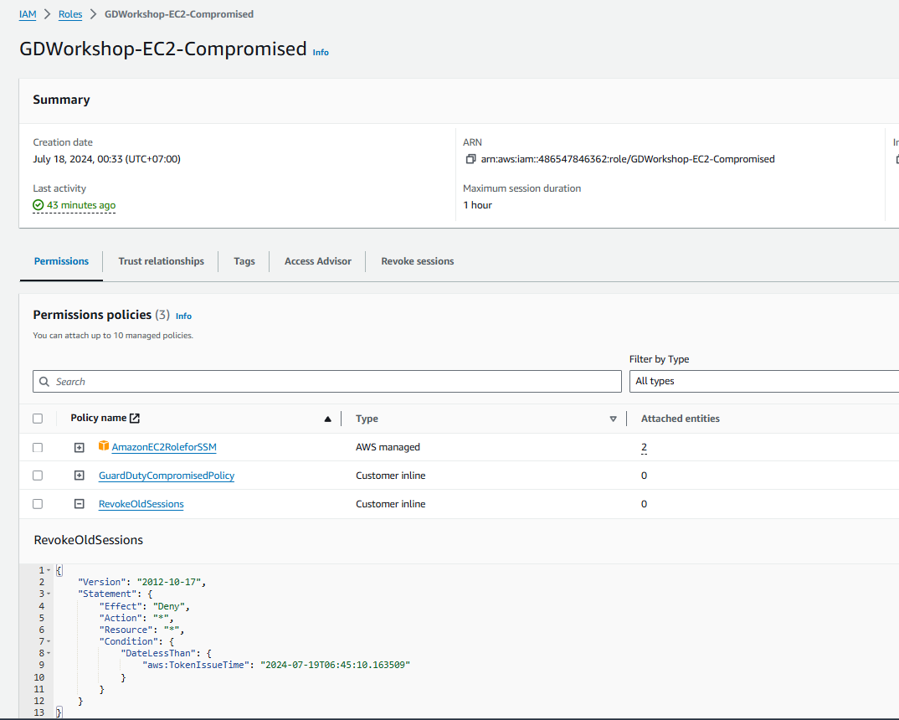
Task: Expand the GuardDutyCompromisedPolicy policy details
Action: [x=79, y=475]
